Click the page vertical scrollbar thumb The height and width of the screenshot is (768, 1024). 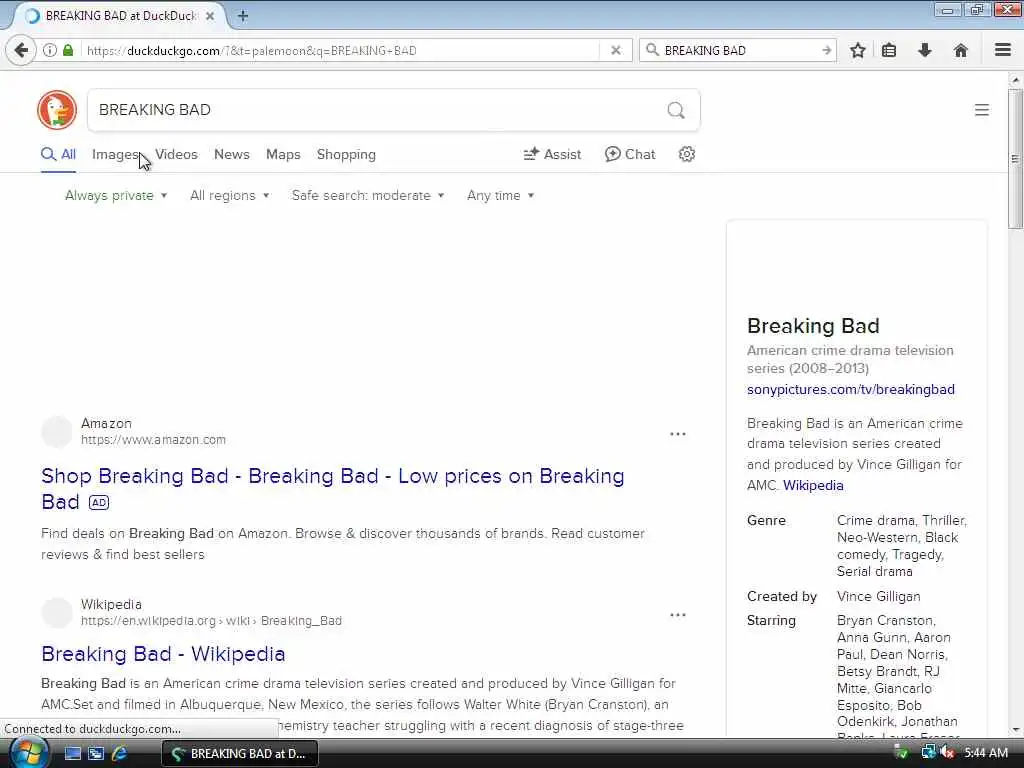coord(1015,159)
